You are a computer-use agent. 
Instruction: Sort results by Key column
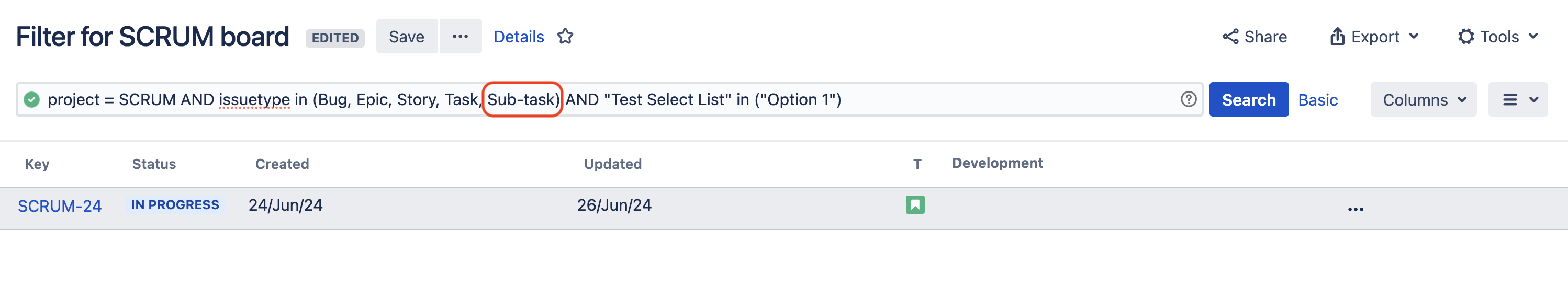37,164
